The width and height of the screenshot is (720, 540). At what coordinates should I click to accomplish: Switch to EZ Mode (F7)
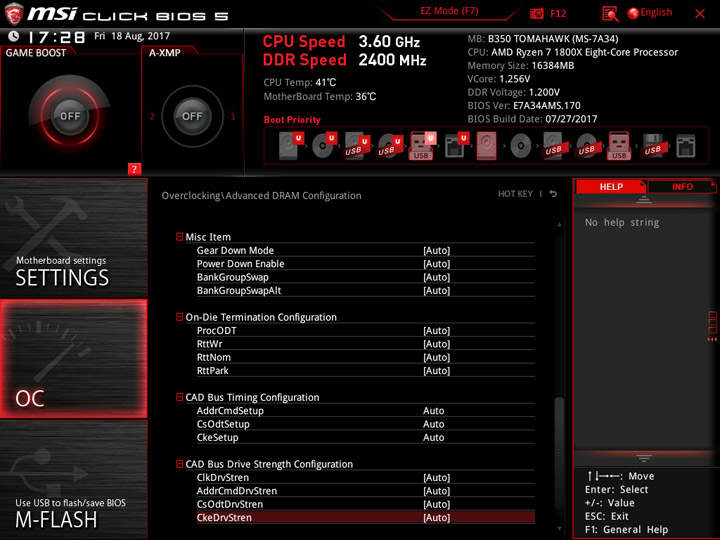[449, 11]
